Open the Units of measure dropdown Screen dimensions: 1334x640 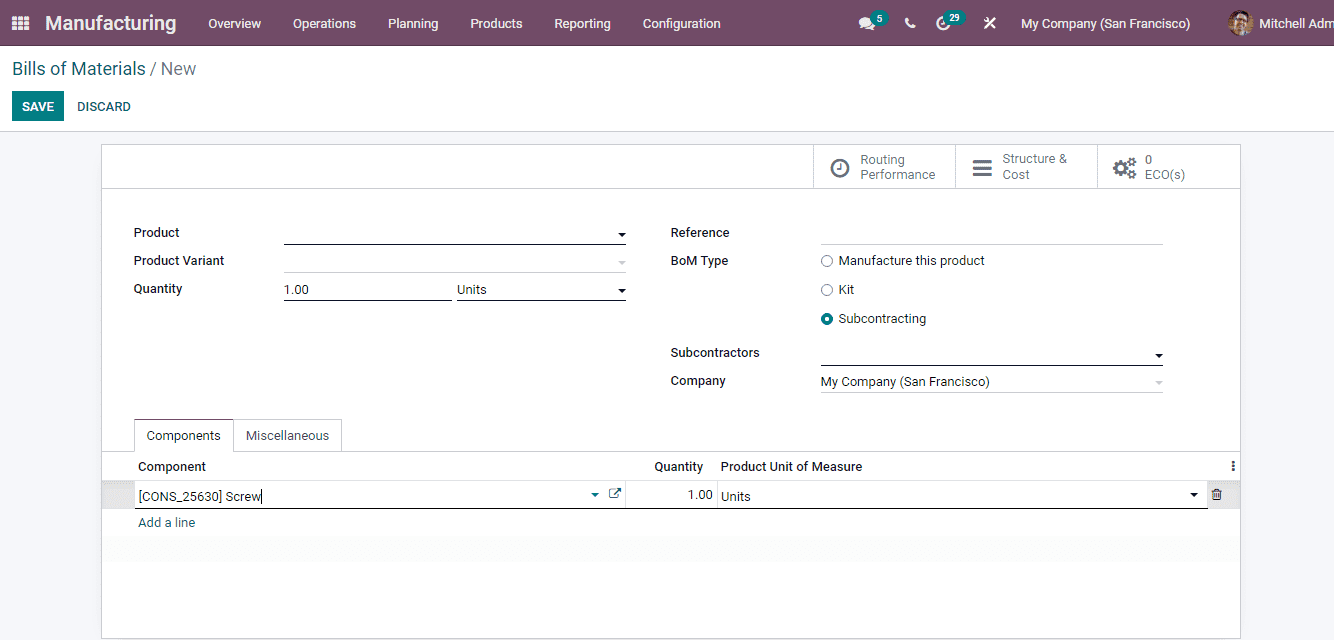[x=621, y=289]
